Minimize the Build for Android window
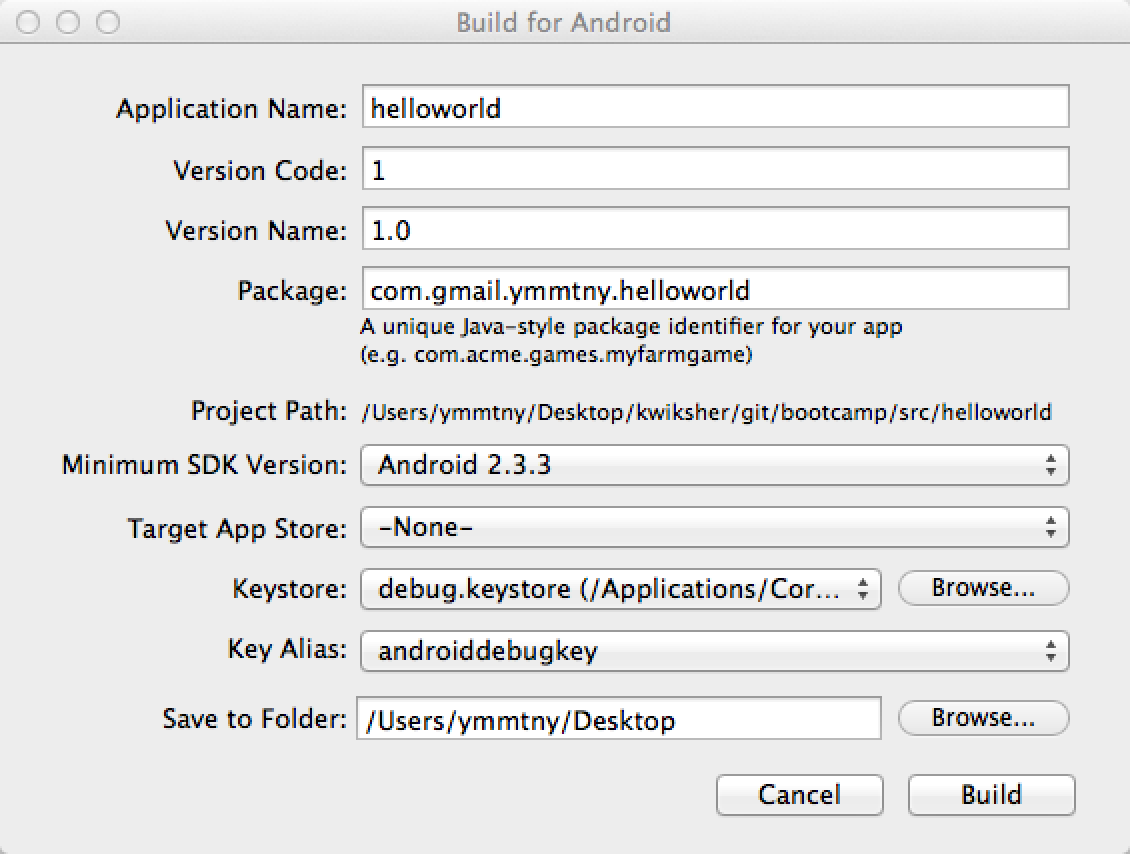The width and height of the screenshot is (1130, 854). [68, 22]
